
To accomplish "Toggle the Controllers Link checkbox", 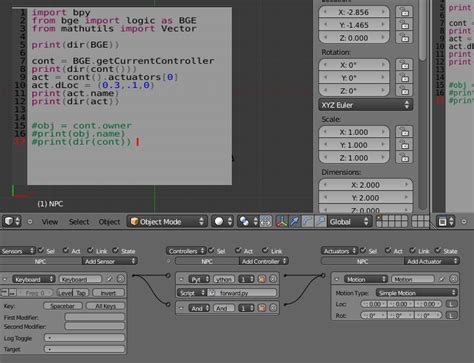I will pyautogui.click(x=265, y=250).
